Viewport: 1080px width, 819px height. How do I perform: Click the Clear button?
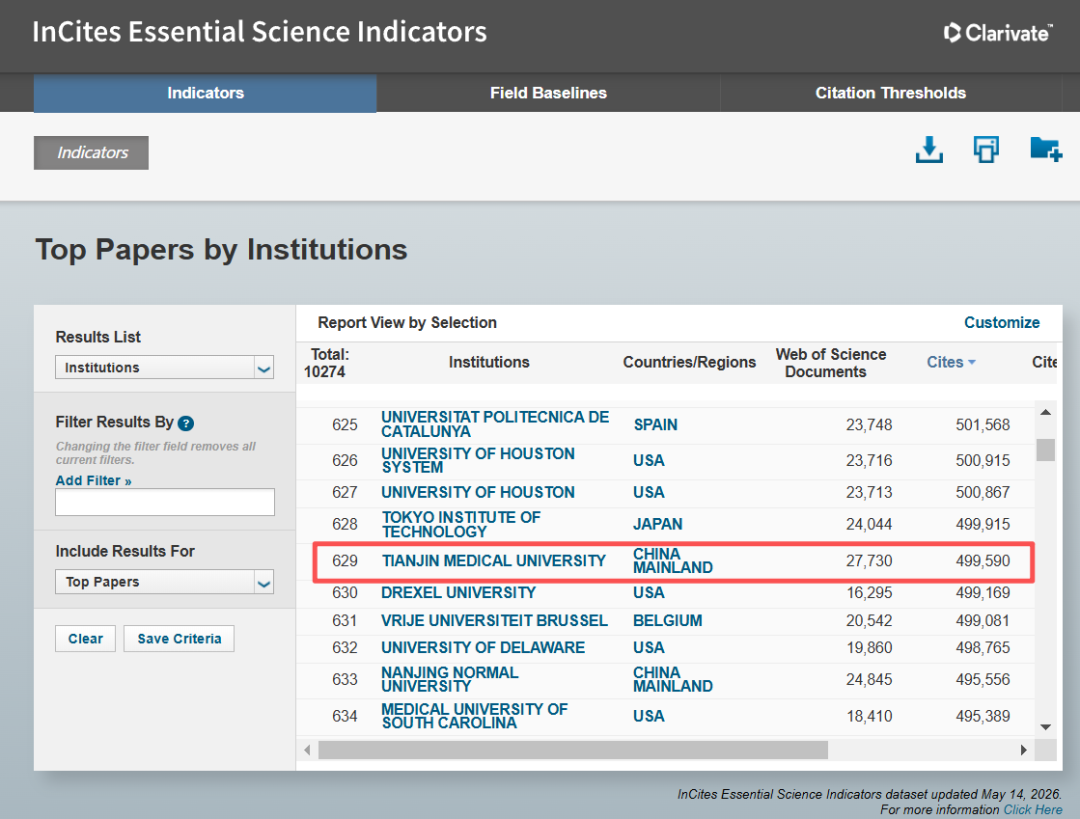(85, 639)
